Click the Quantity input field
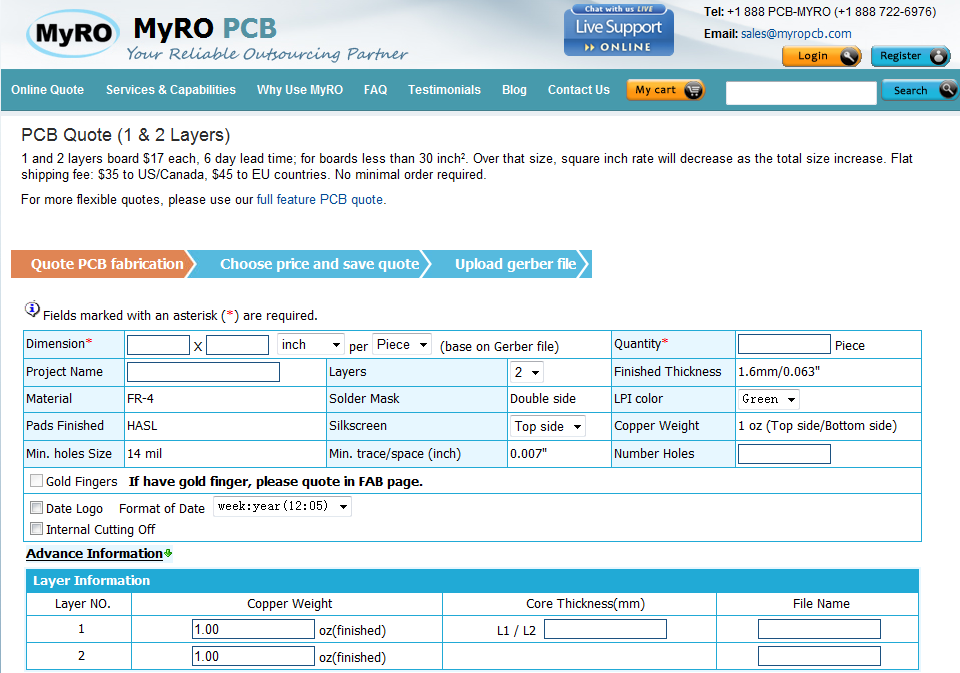This screenshot has height=673, width=960. [x=784, y=344]
